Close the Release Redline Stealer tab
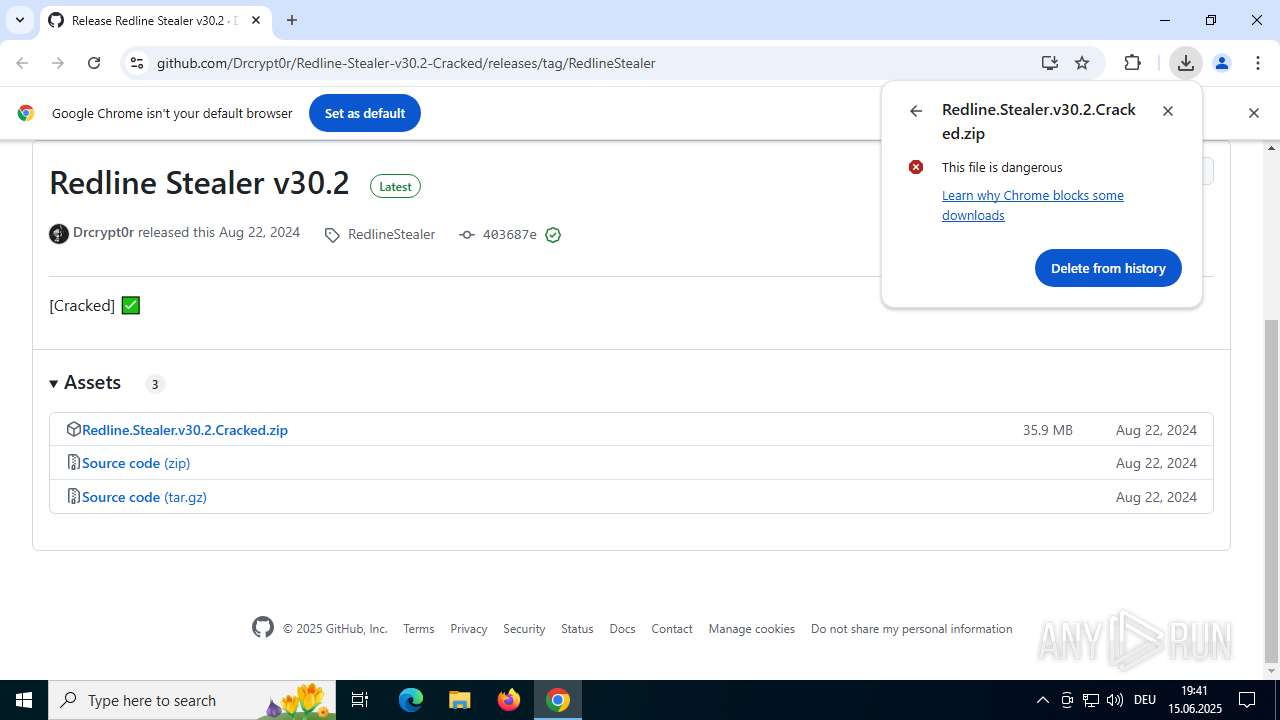This screenshot has height=720, width=1280. click(x=256, y=20)
